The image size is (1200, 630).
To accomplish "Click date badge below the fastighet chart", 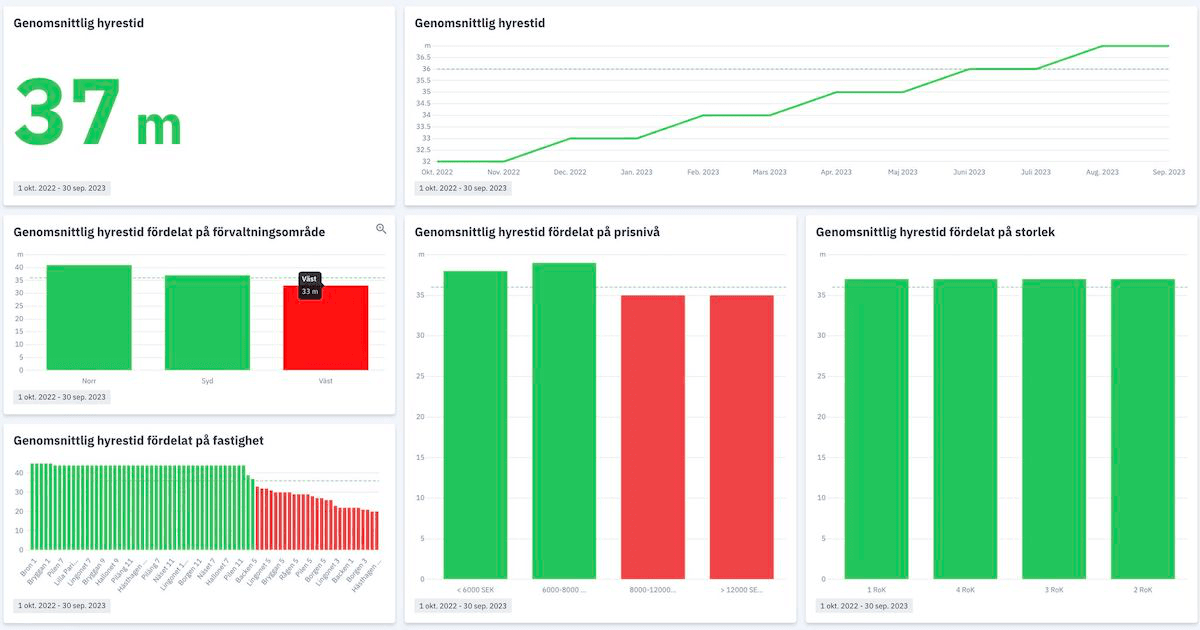I will point(62,606).
